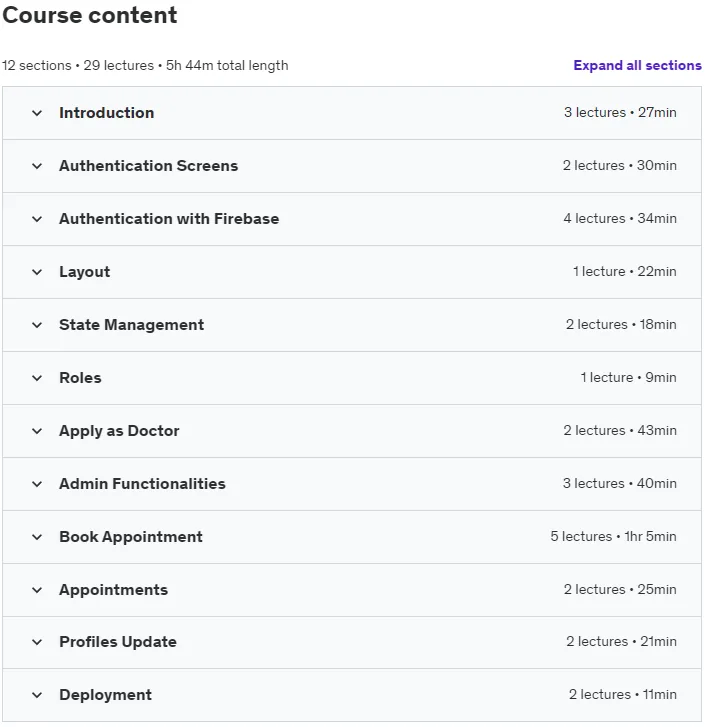Click the Layout section chevron icon
The width and height of the screenshot is (705, 727).
tap(37, 272)
